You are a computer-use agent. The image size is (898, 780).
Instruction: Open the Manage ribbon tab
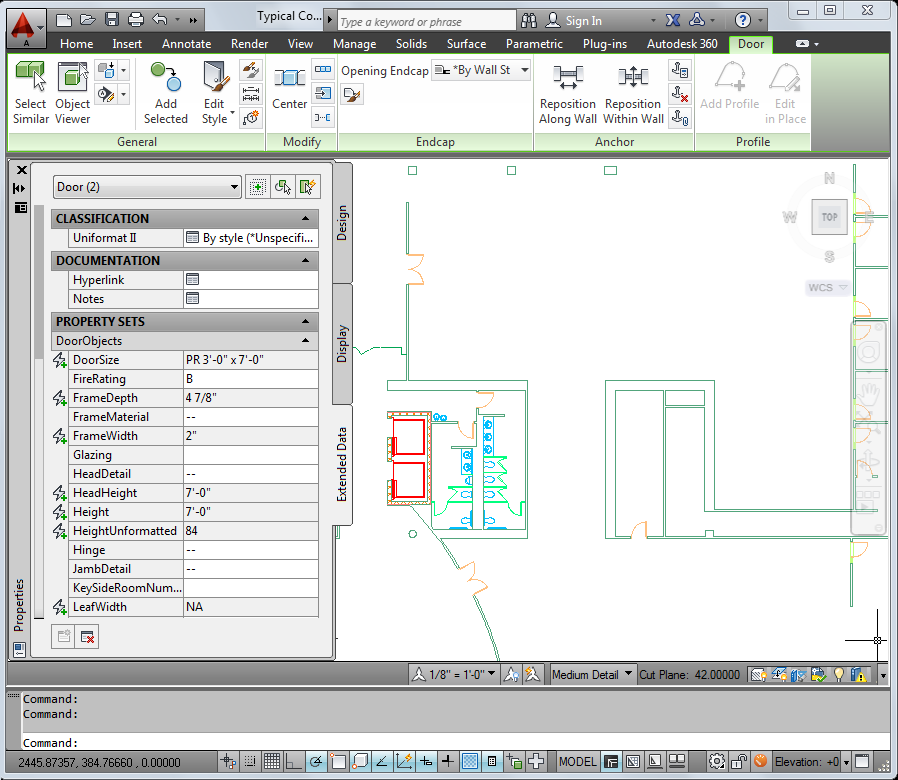pos(355,44)
